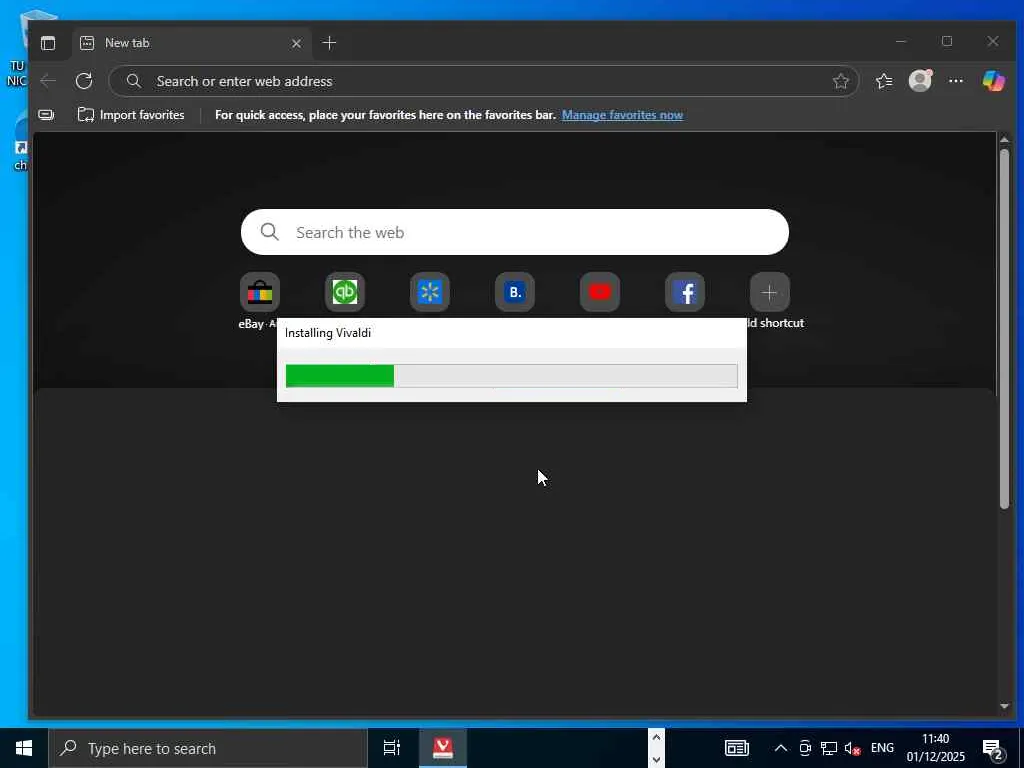Screen dimensions: 1024x768
Task: Open Task View on the taskbar
Action: [x=392, y=748]
